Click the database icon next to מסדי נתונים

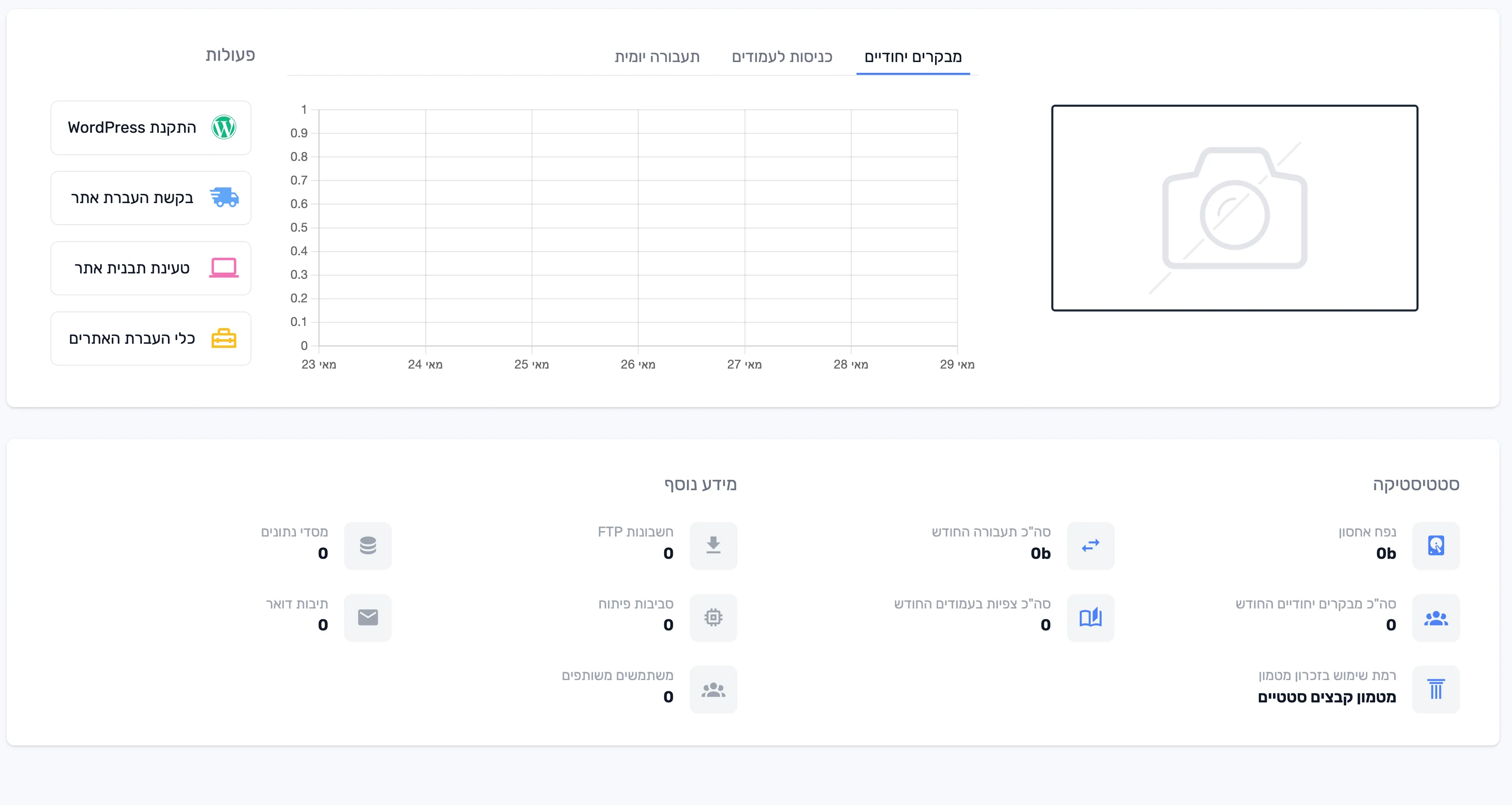368,546
